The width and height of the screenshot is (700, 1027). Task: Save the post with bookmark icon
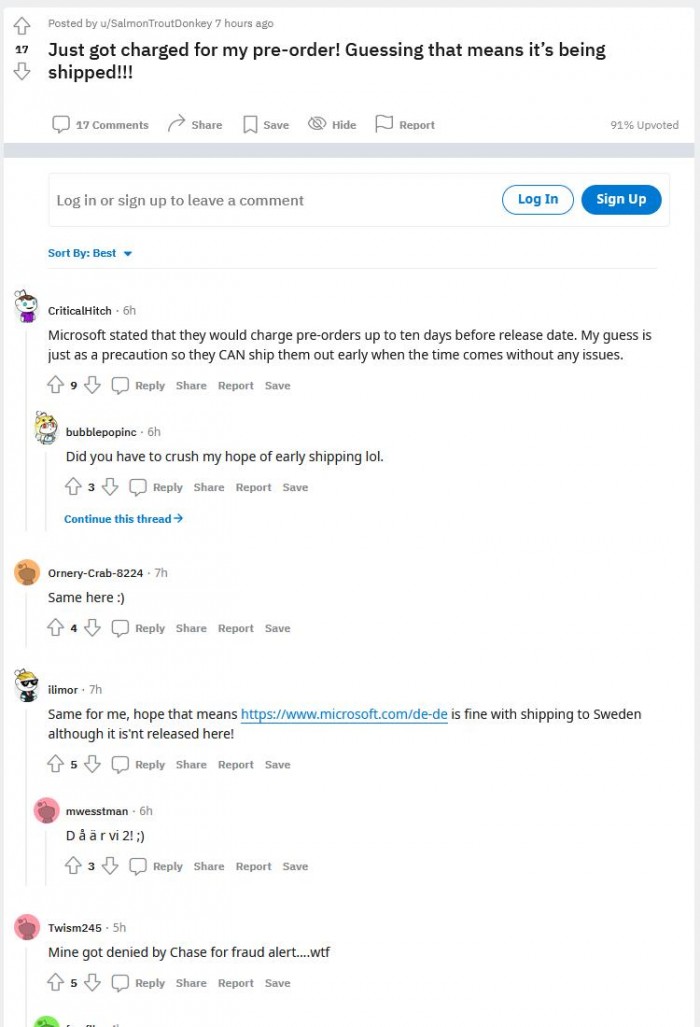click(265, 125)
